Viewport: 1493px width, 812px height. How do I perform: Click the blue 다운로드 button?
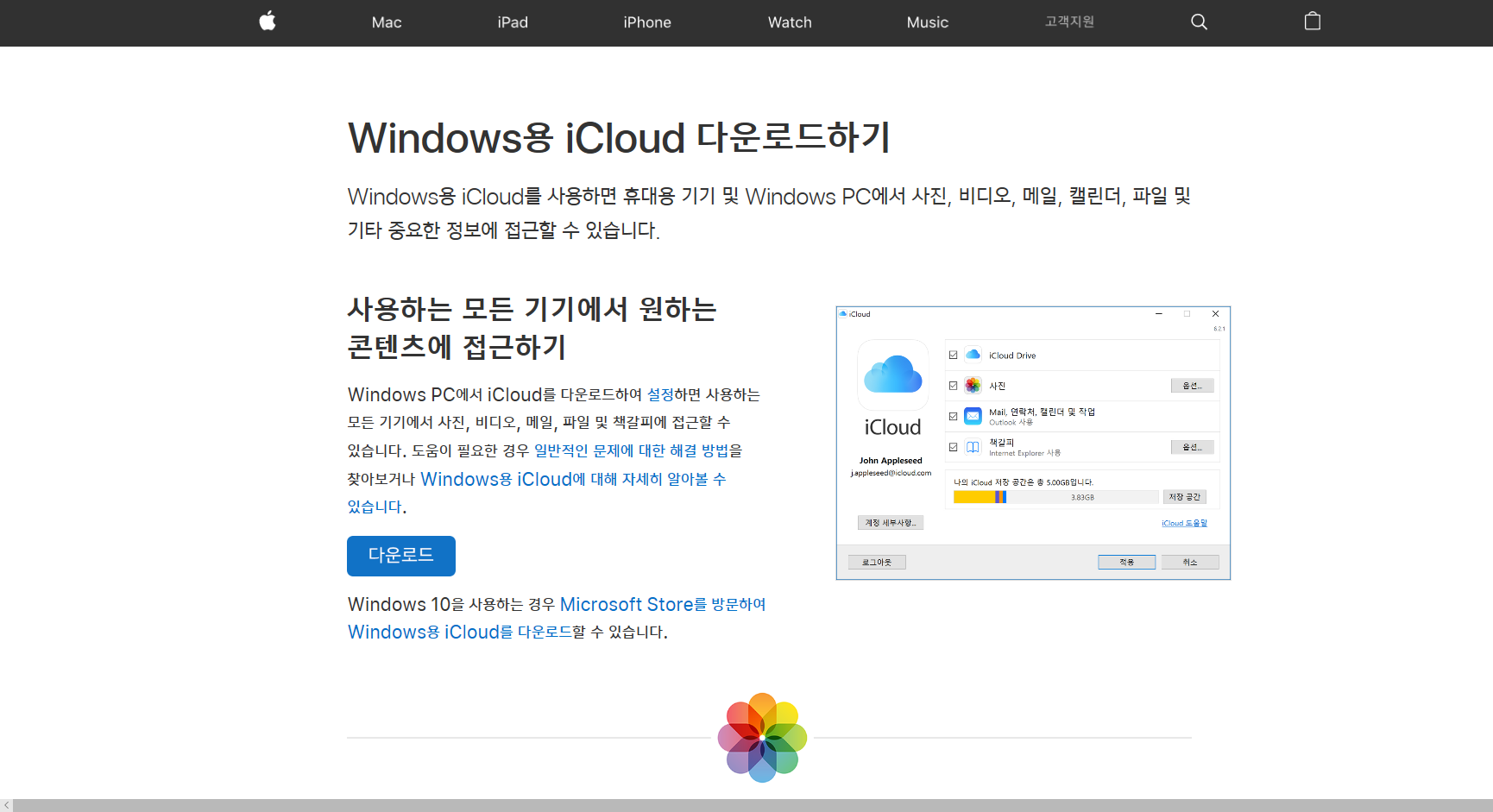pyautogui.click(x=401, y=556)
